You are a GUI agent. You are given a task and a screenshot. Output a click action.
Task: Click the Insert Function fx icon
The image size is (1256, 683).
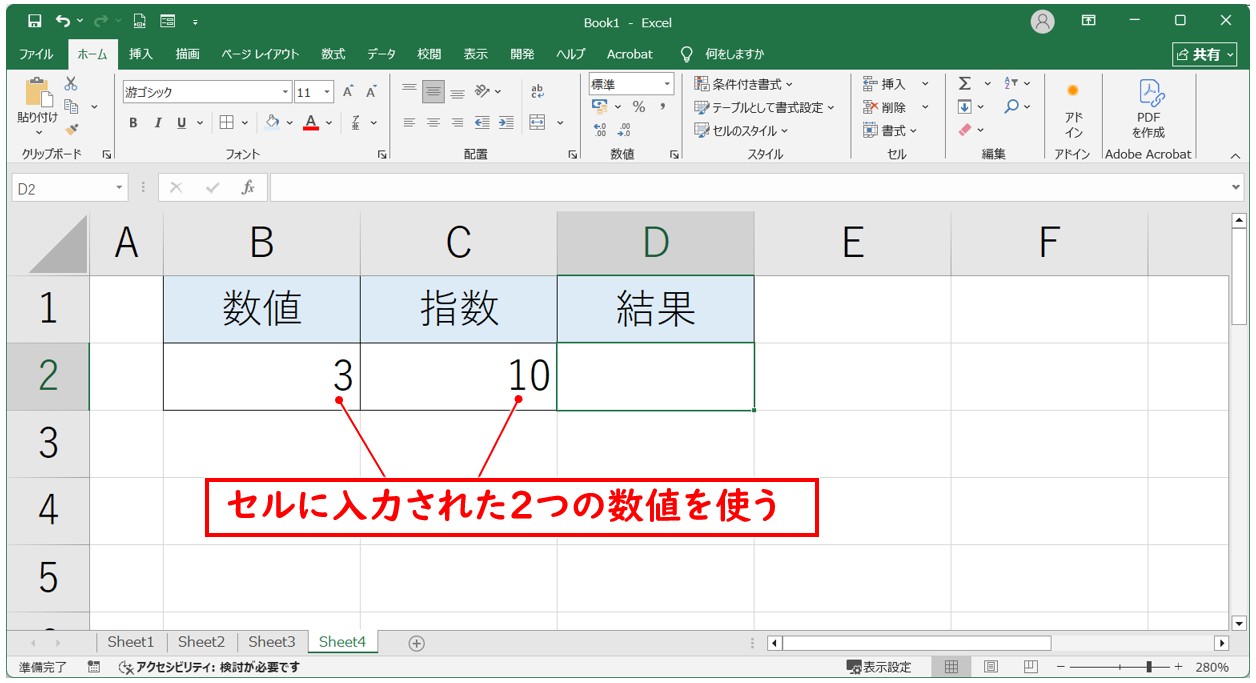click(248, 188)
